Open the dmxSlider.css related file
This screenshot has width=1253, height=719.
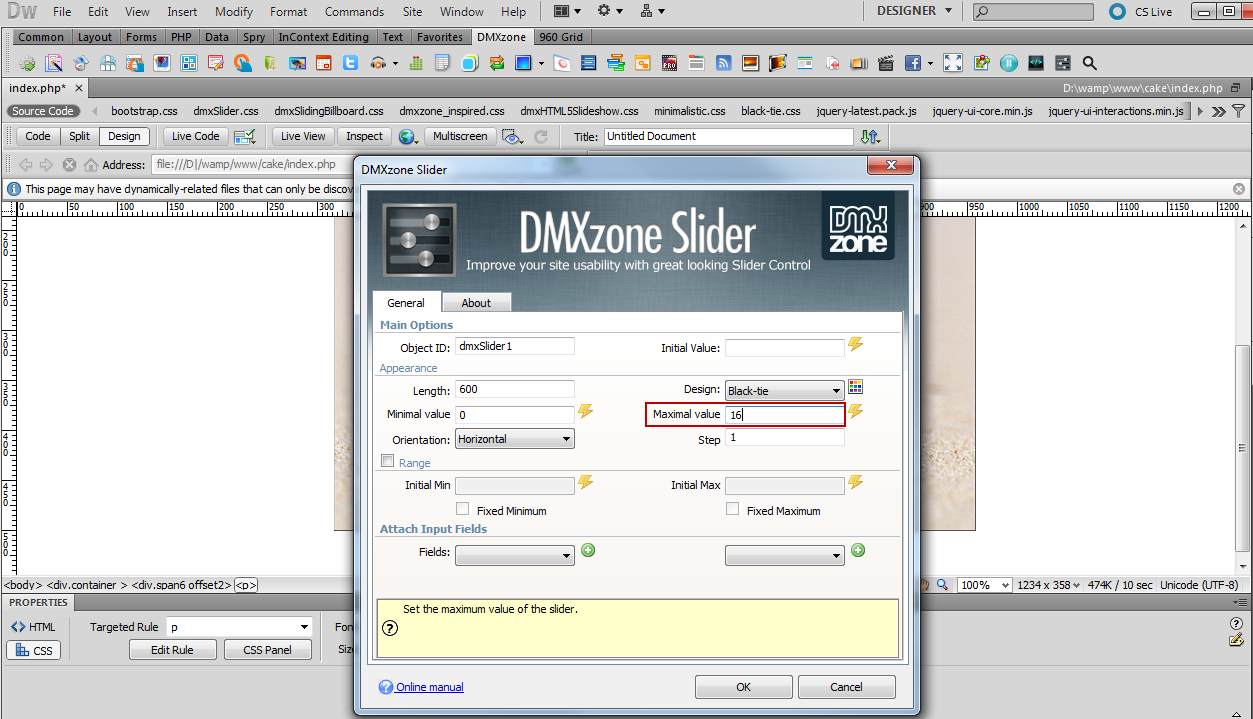(x=226, y=111)
